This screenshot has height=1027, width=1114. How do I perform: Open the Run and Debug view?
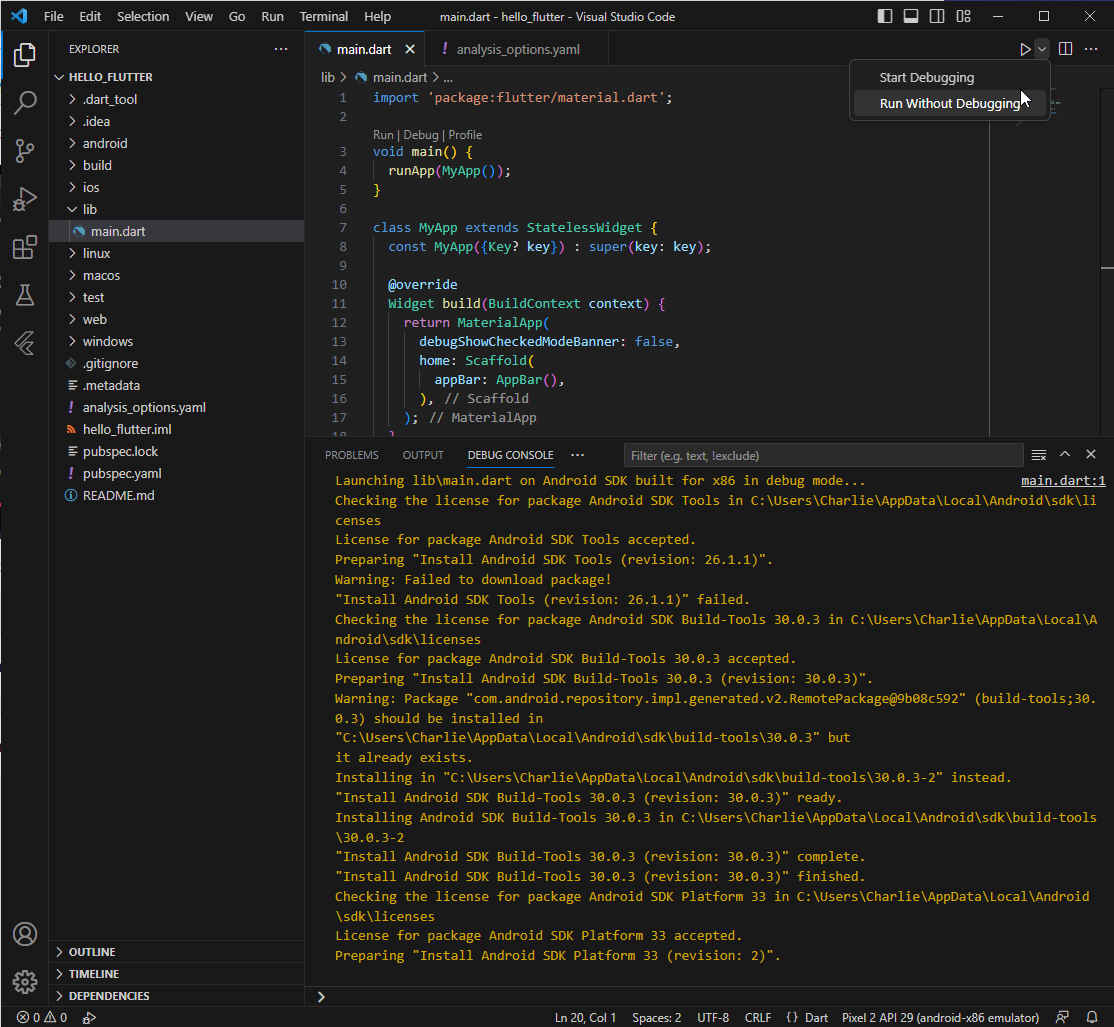(25, 199)
